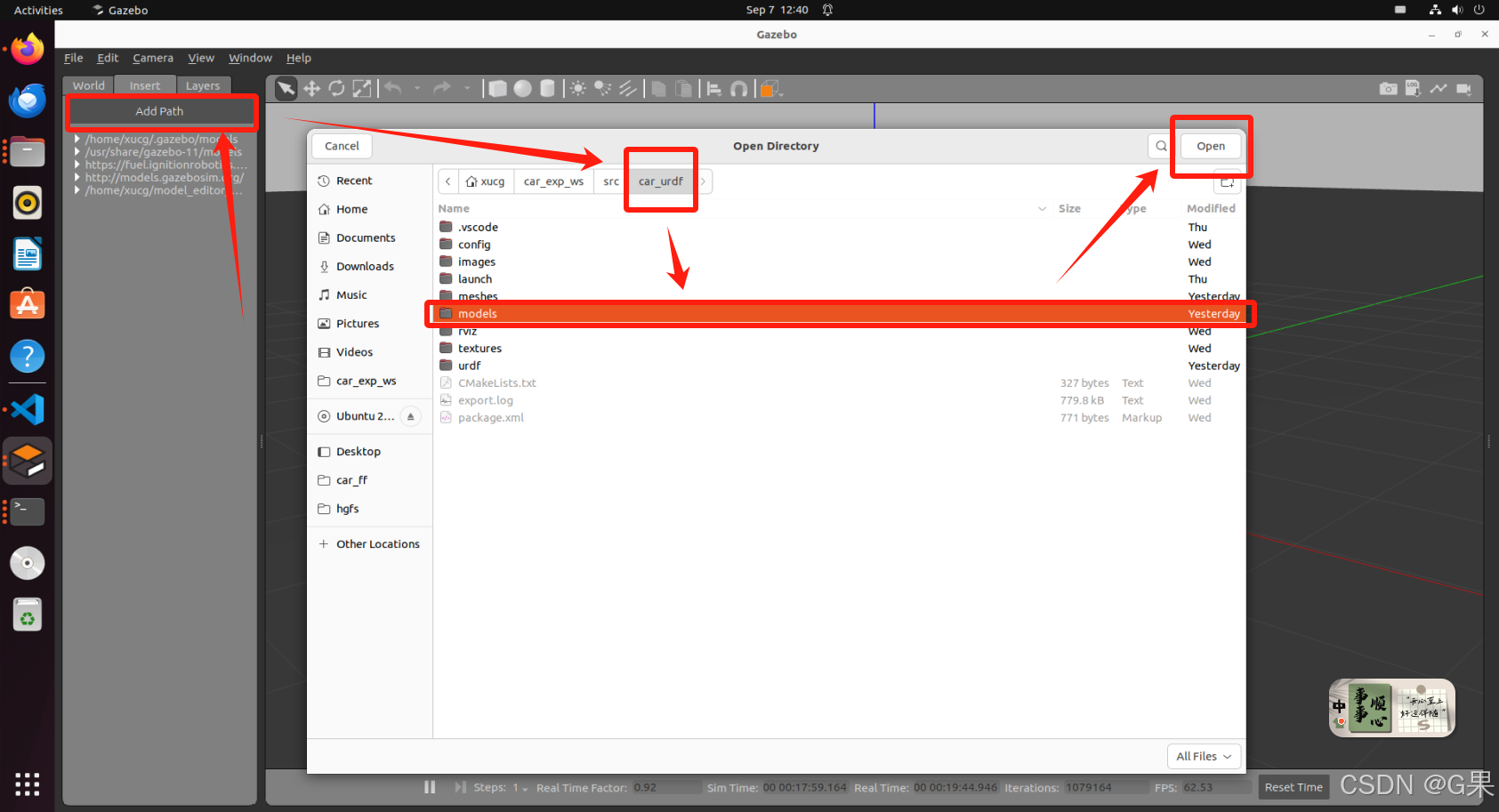Viewport: 1499px width, 812px height.
Task: Select the arrow selection mode tool
Action: 286,88
